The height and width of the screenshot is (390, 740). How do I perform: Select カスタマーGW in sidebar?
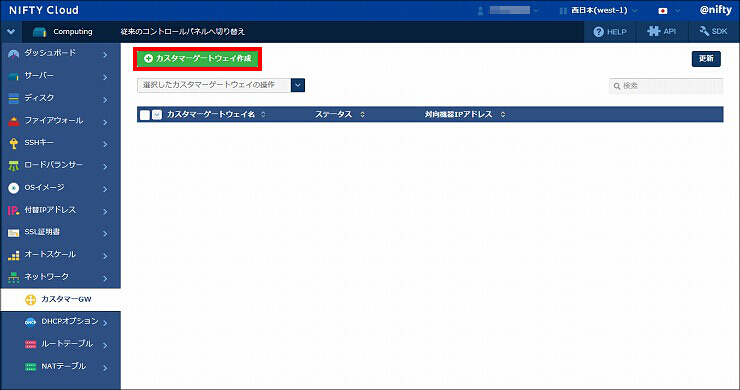[60, 299]
